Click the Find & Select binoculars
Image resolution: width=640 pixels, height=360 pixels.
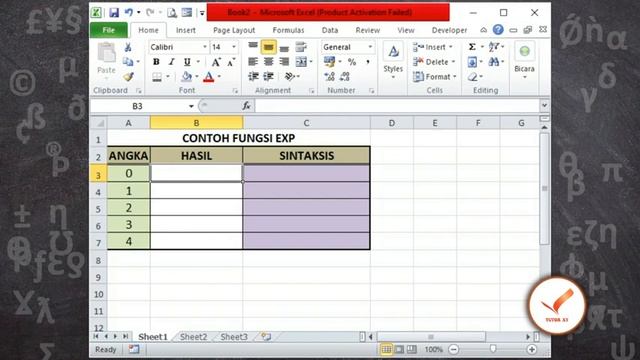point(494,62)
